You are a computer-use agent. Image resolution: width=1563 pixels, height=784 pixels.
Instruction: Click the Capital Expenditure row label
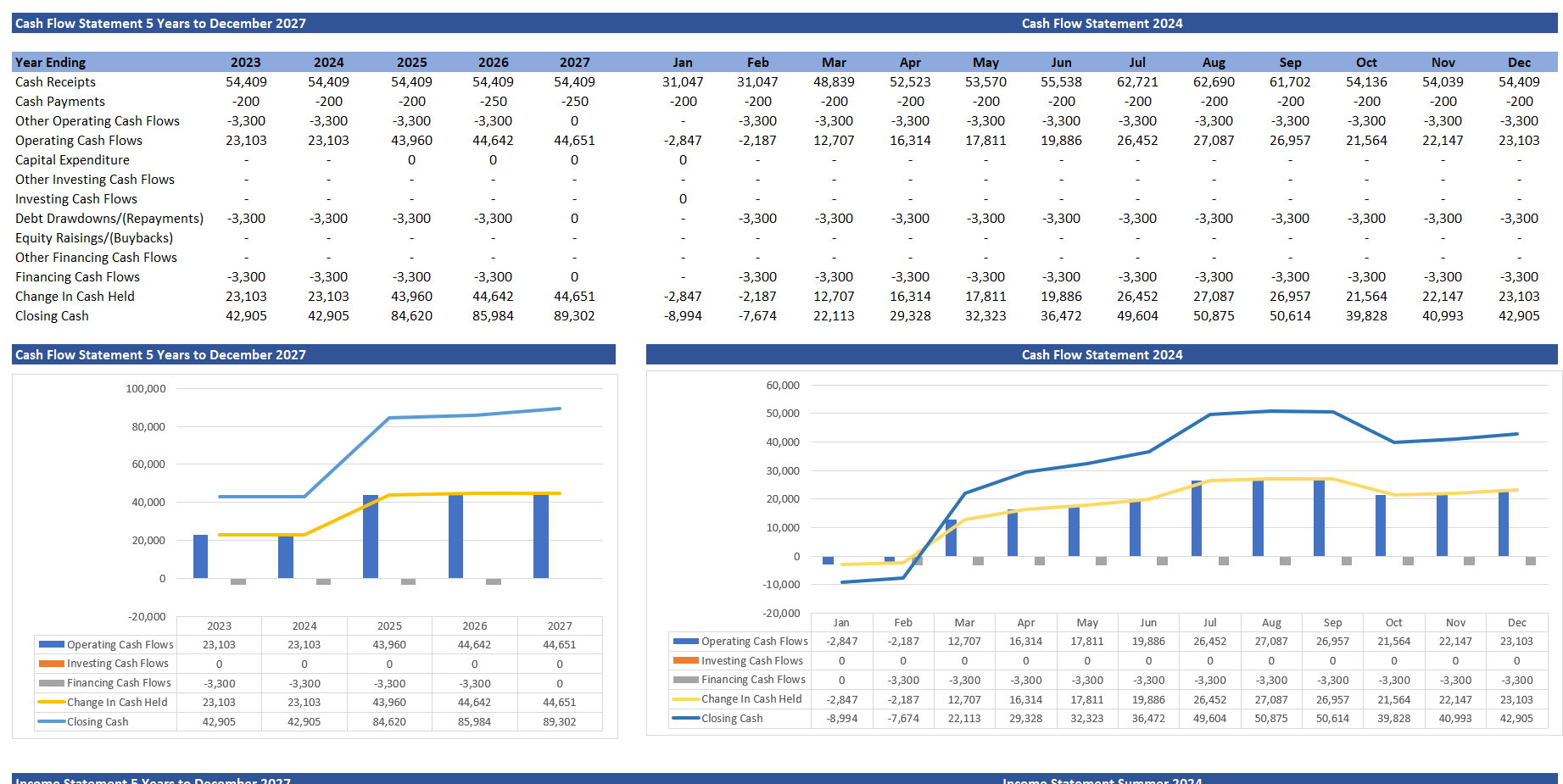[68, 159]
